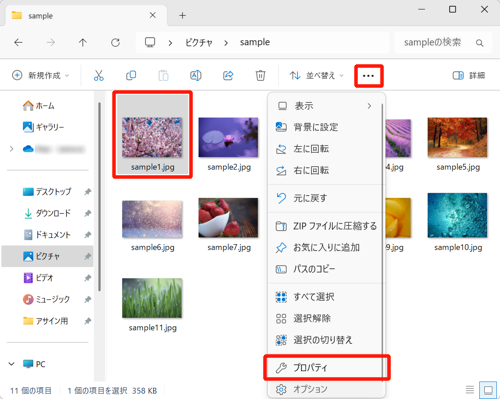Click the Cut scissors icon
Viewport: 500px width, 399px height.
pyautogui.click(x=99, y=76)
